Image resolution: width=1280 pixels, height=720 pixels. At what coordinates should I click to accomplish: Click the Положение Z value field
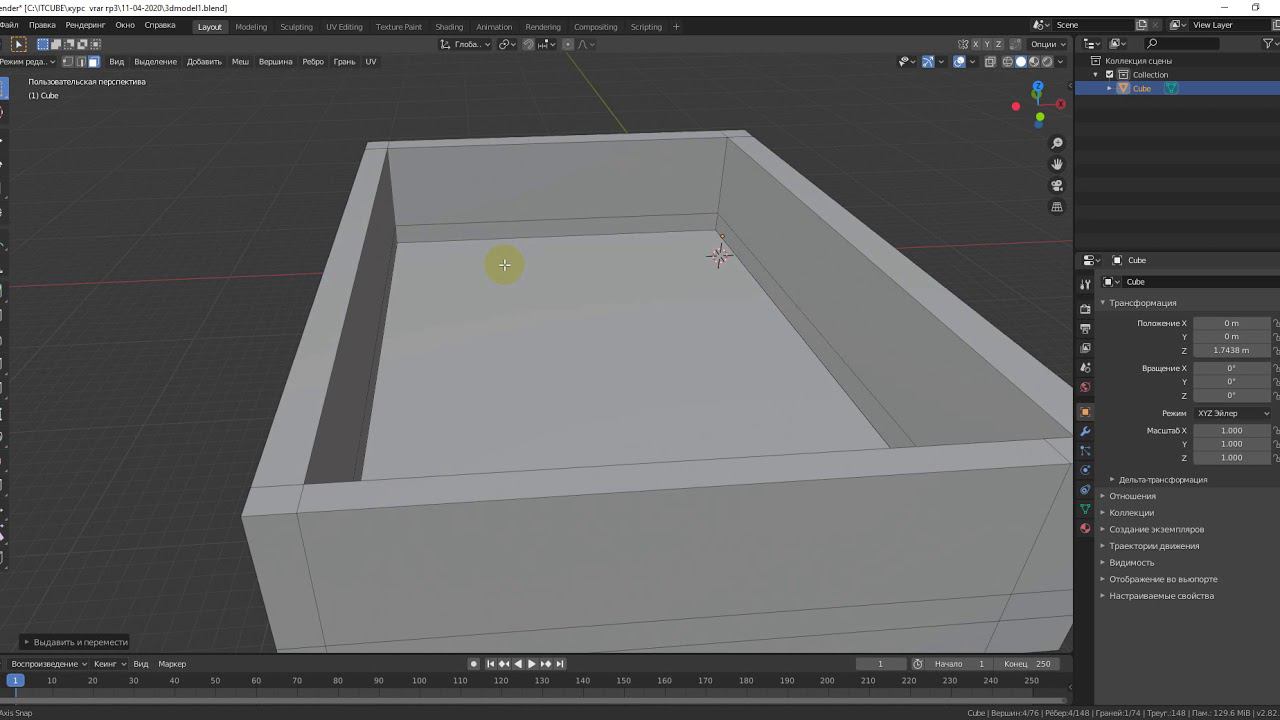(x=1231, y=351)
